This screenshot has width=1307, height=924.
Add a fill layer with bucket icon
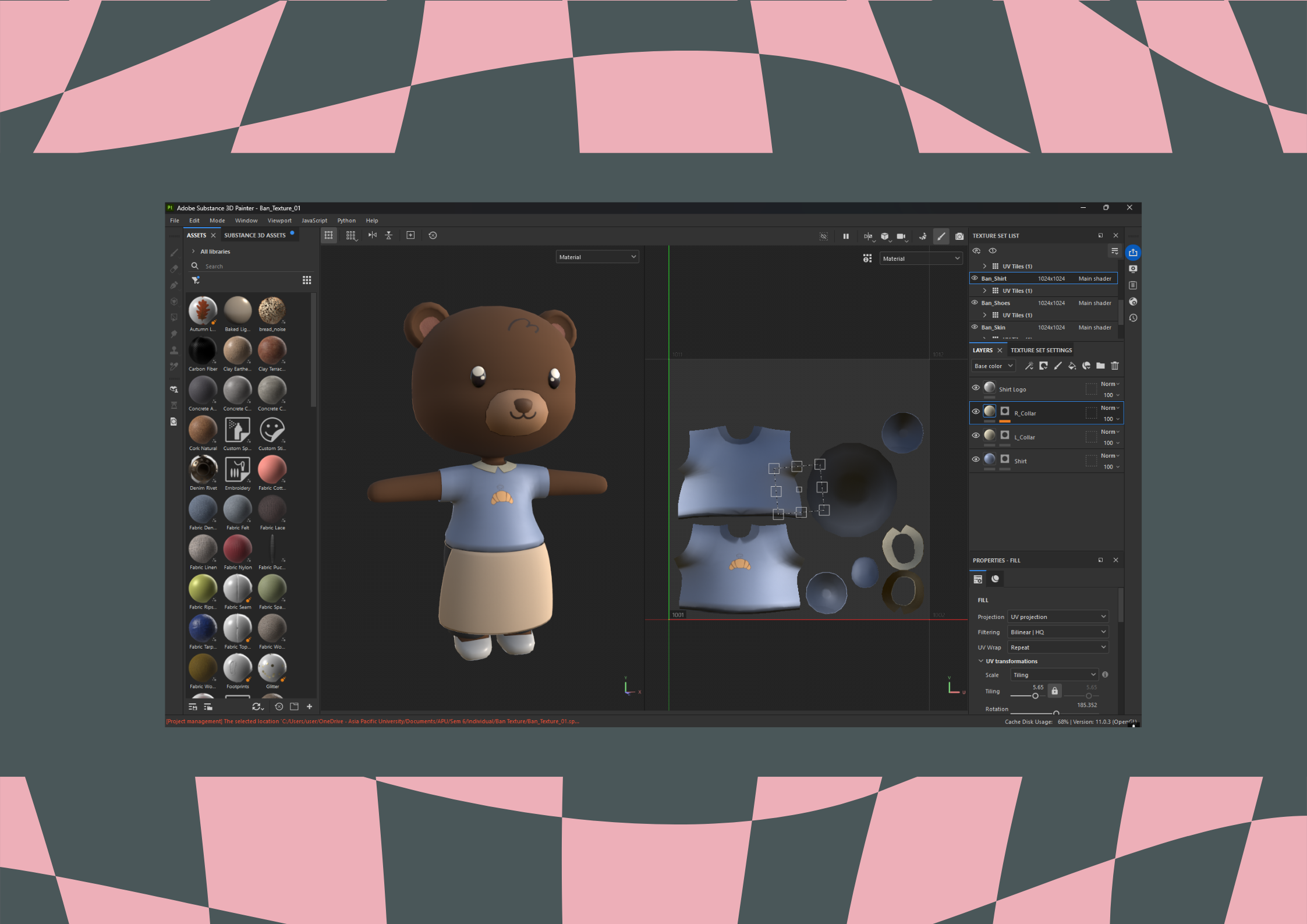pyautogui.click(x=1072, y=366)
